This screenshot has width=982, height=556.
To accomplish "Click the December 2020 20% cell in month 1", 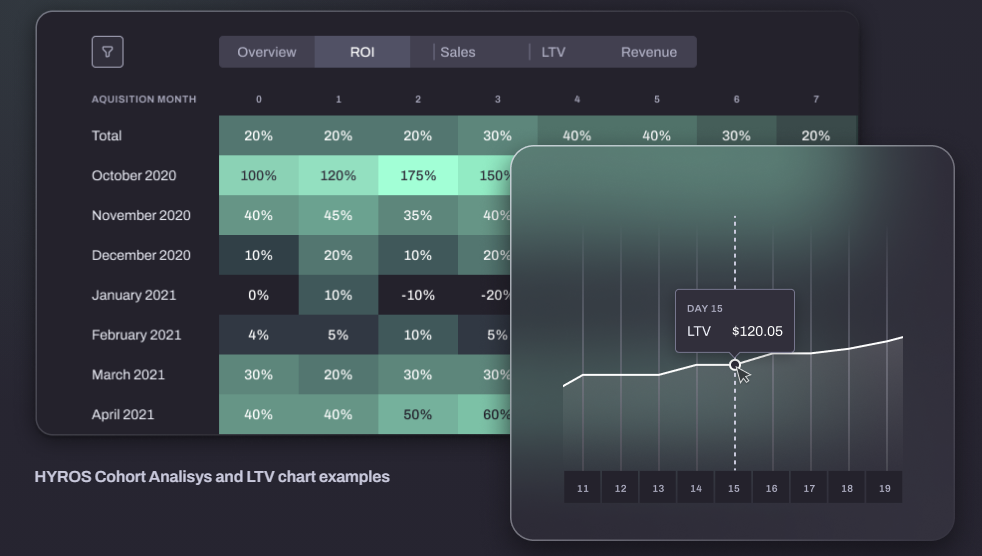I will pyautogui.click(x=338, y=255).
